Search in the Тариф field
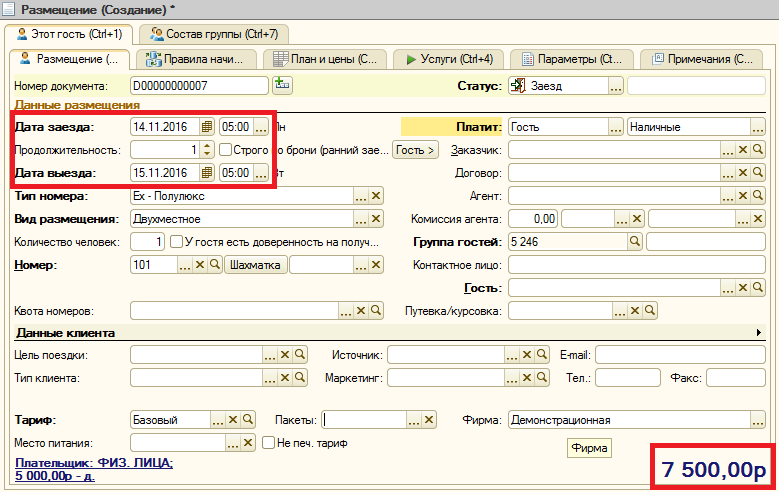779x492 pixels. 248,419
